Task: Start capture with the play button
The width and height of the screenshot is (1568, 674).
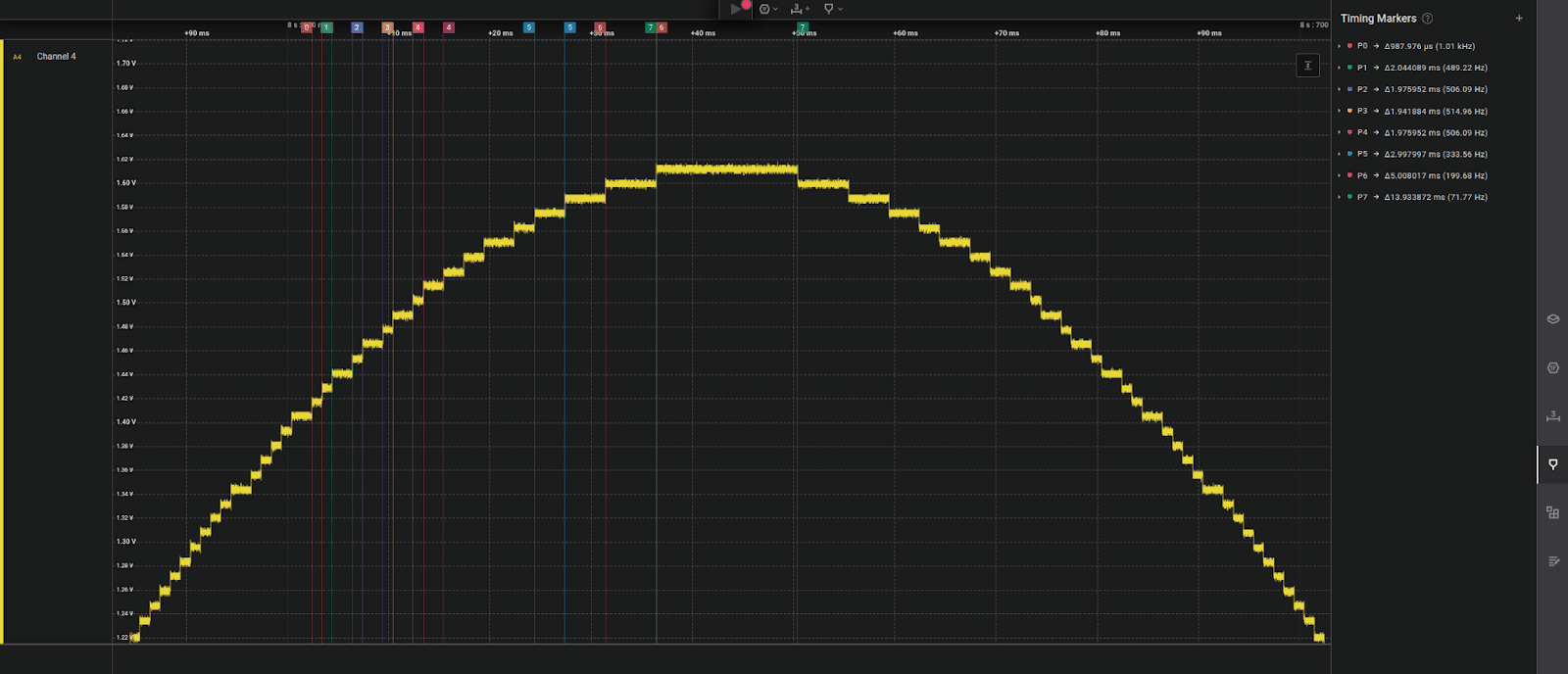Action: (736, 9)
